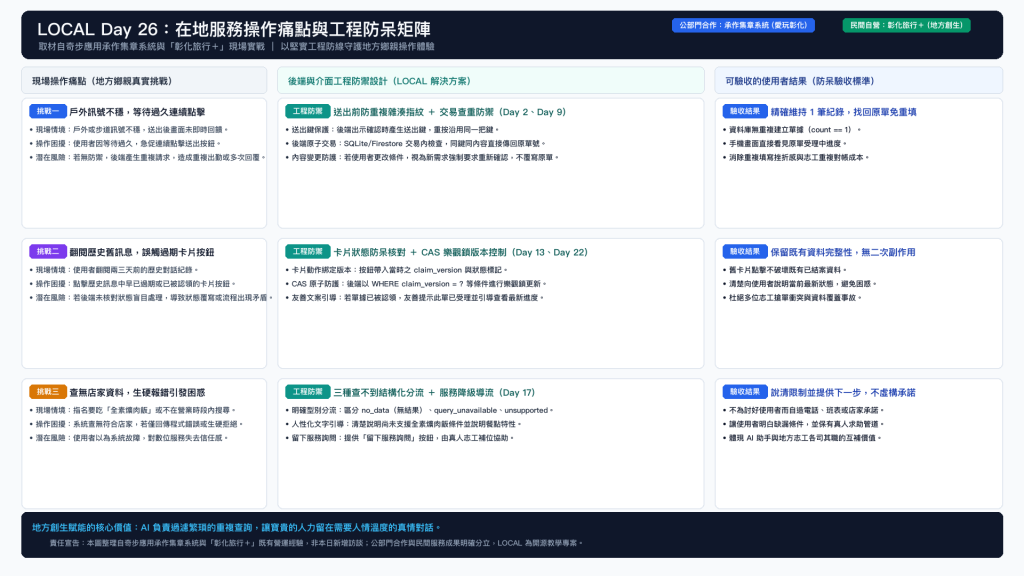The height and width of the screenshot is (576, 1024).
Task: Click bullet '潛在風險:使用者以為系統故障'
Action: click(129, 438)
